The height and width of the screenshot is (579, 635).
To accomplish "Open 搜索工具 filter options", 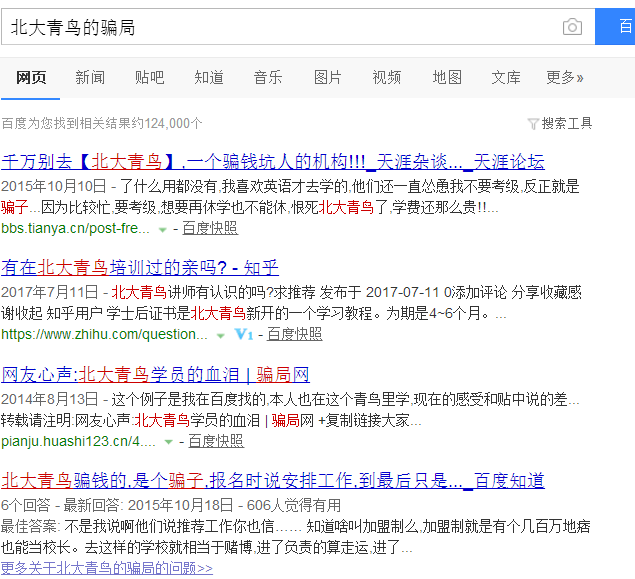I will pyautogui.click(x=567, y=123).
